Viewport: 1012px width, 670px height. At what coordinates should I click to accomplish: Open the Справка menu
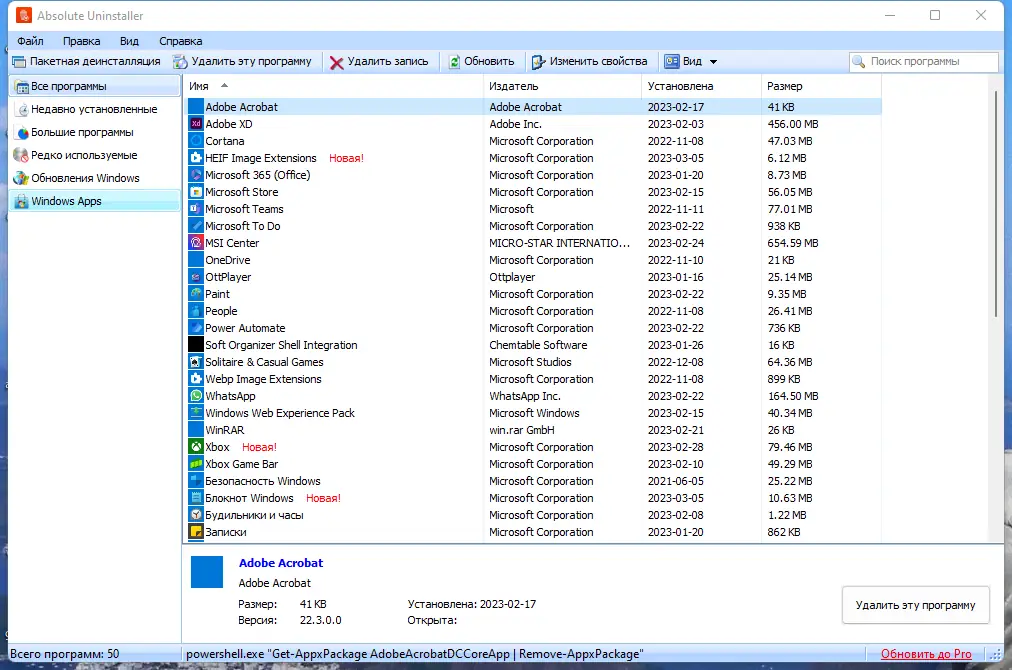pyautogui.click(x=181, y=41)
